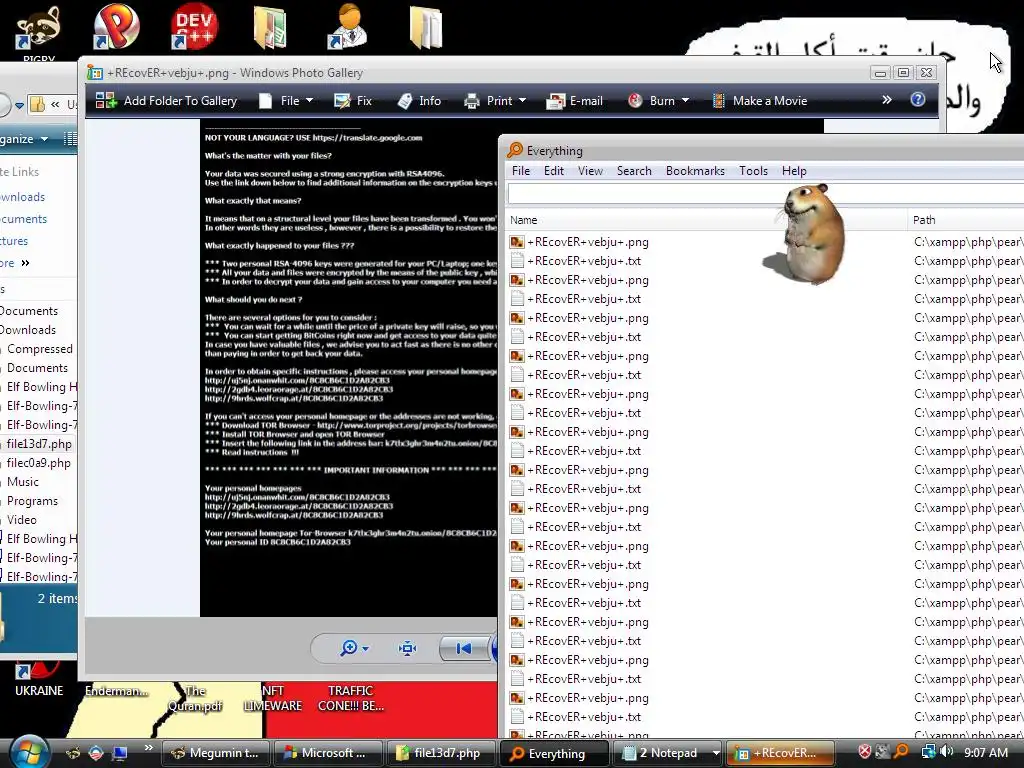This screenshot has height=768, width=1024.
Task: Select file13d7.php in Explorer tree
Action: tap(39, 444)
